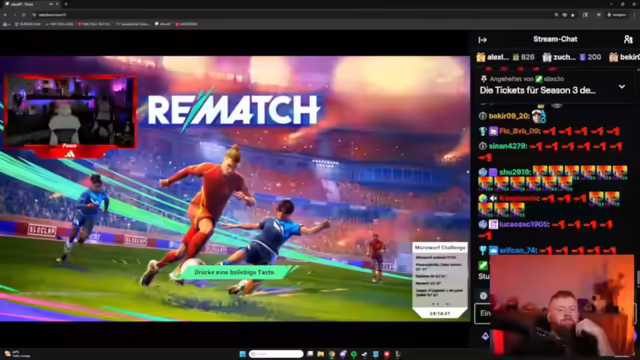Expand the pinned 'Die Tickets für Season 3' message

[622, 87]
